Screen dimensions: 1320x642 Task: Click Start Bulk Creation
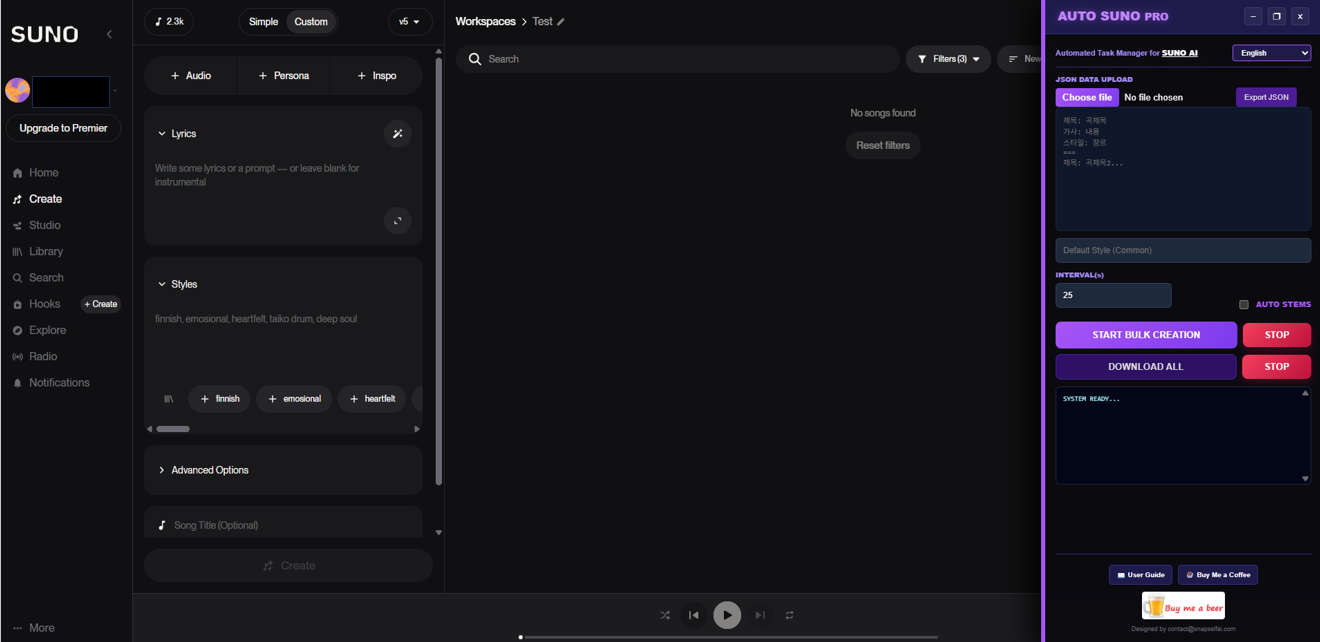(1146, 335)
